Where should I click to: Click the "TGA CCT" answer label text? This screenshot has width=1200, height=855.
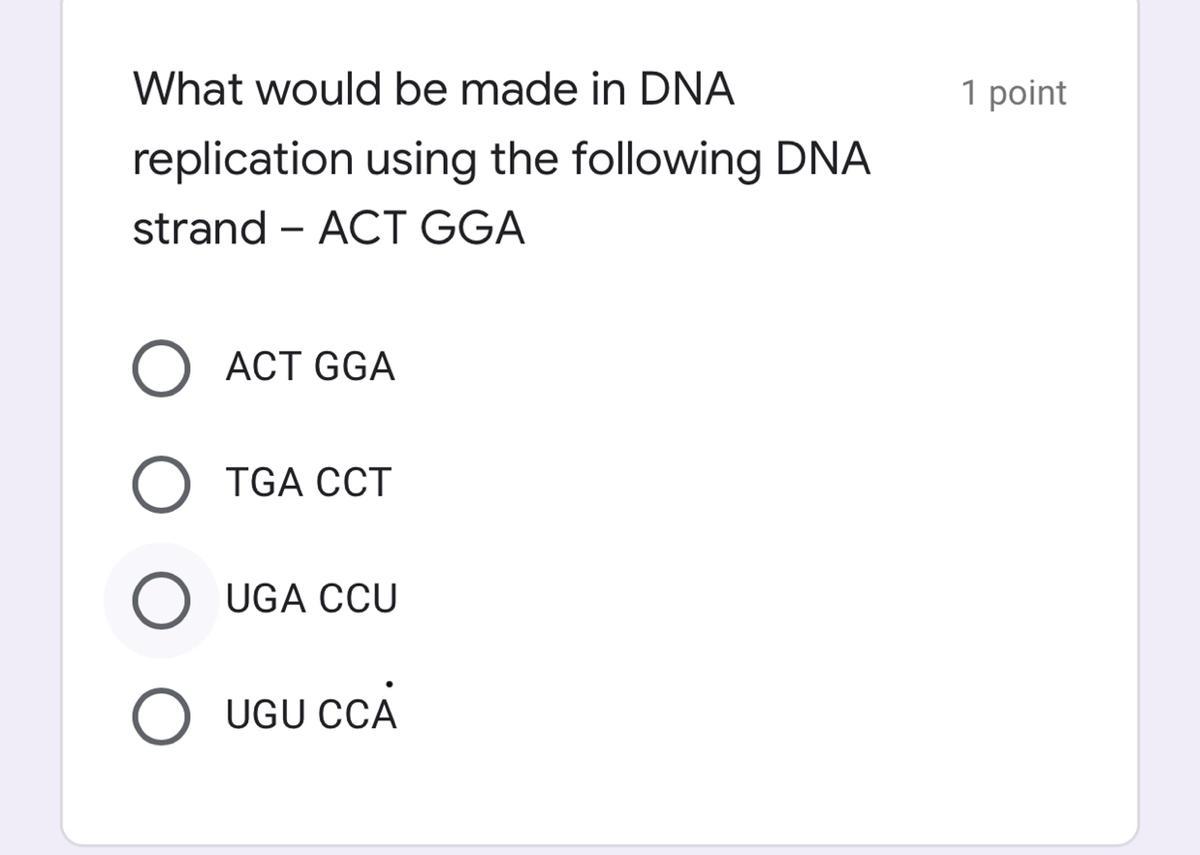(308, 484)
